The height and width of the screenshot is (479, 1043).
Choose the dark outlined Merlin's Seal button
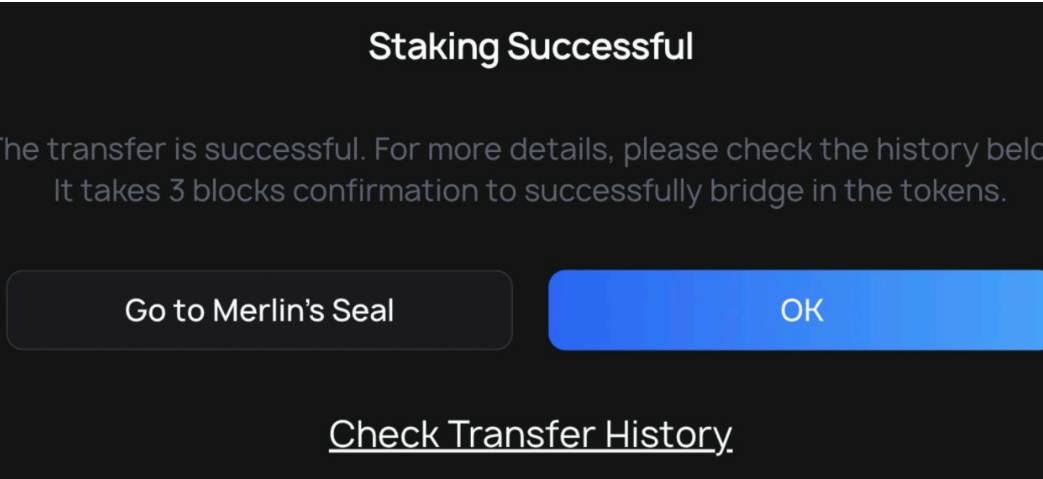click(x=259, y=310)
